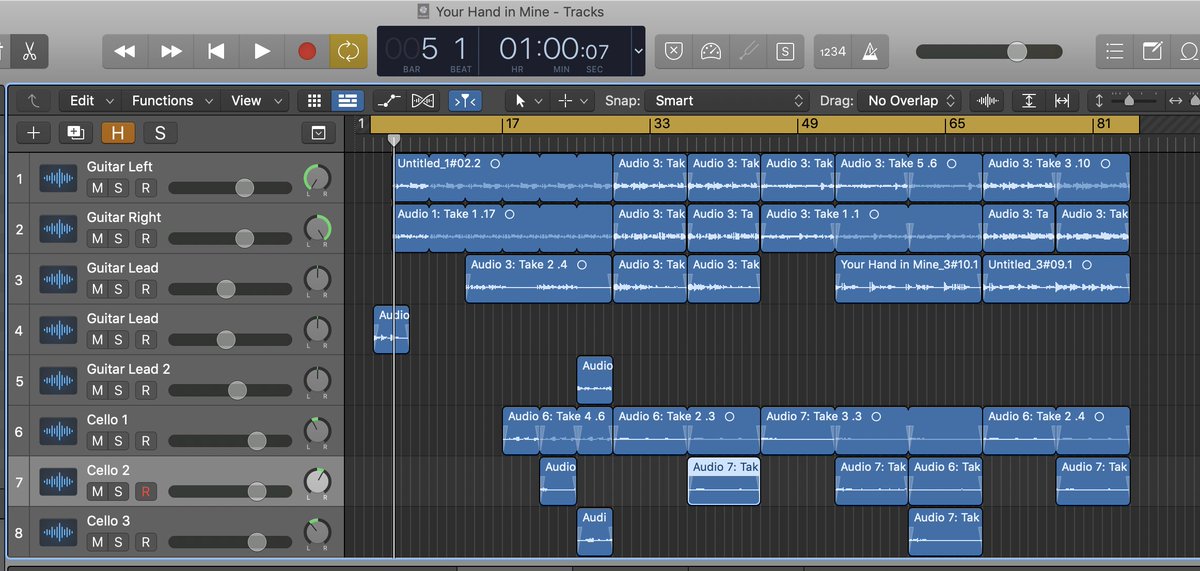Click the red record button
This screenshot has width=1200, height=571.
click(307, 51)
